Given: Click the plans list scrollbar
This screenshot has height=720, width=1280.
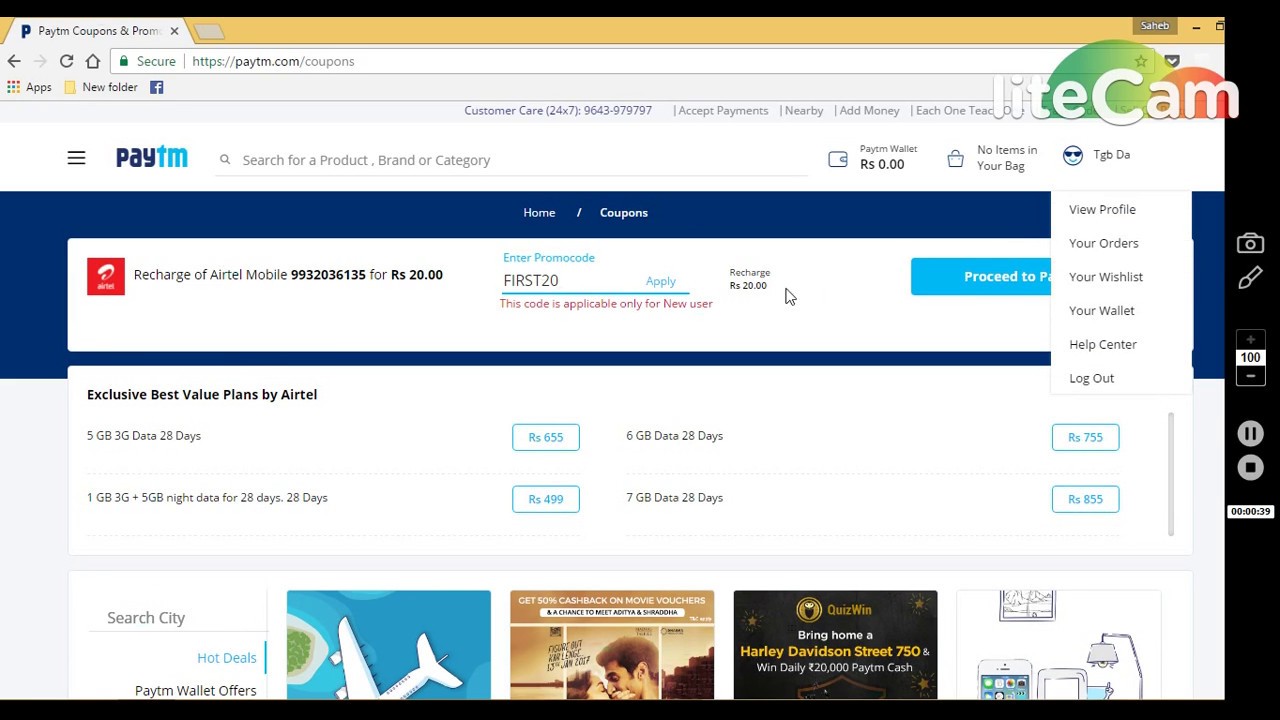Looking at the screenshot, I should coord(1170,473).
